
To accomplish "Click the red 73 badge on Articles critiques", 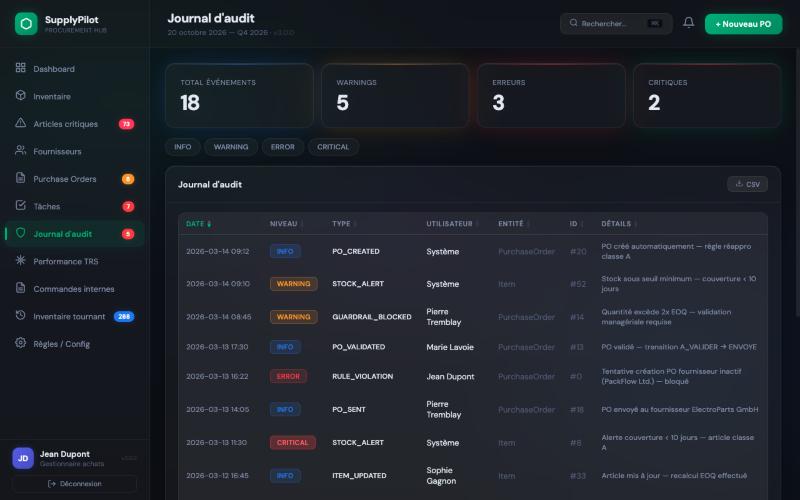I will (x=127, y=124).
